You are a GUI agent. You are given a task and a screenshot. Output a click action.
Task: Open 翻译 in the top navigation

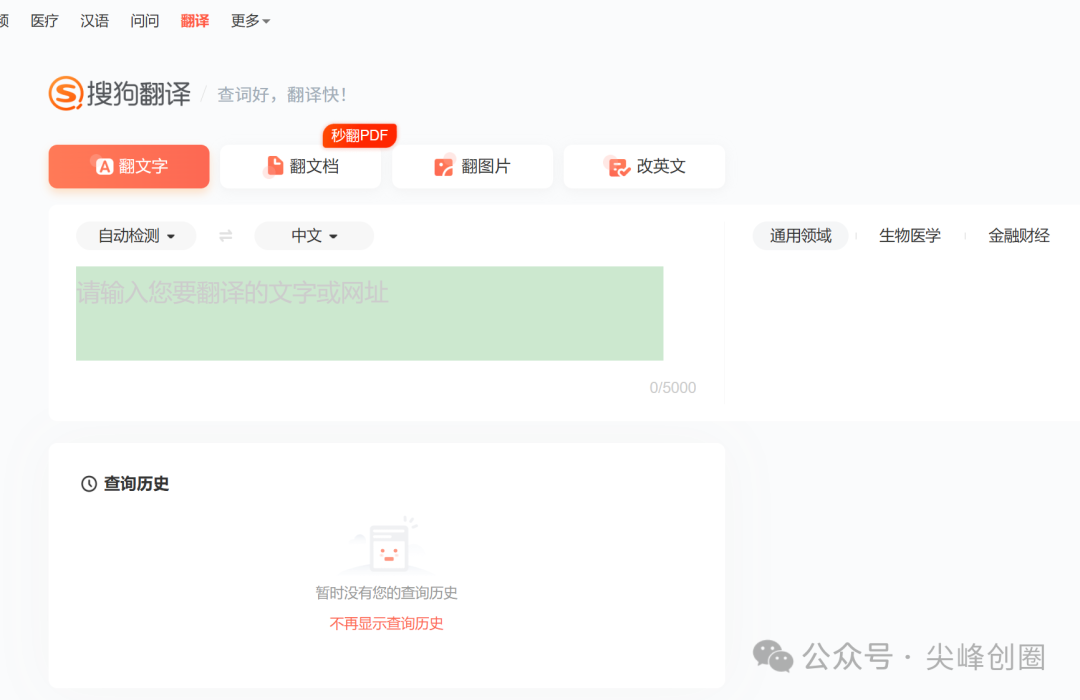(x=195, y=21)
